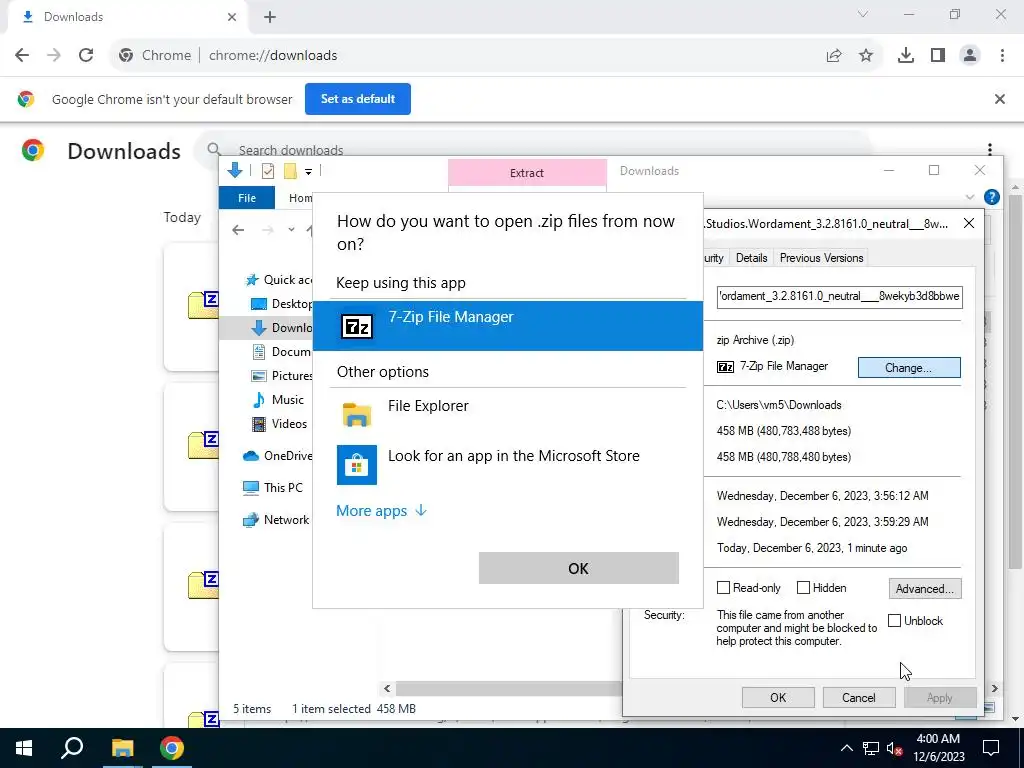Viewport: 1024px width, 768px height.
Task: Enable the Read-only checkbox
Action: pos(723,588)
